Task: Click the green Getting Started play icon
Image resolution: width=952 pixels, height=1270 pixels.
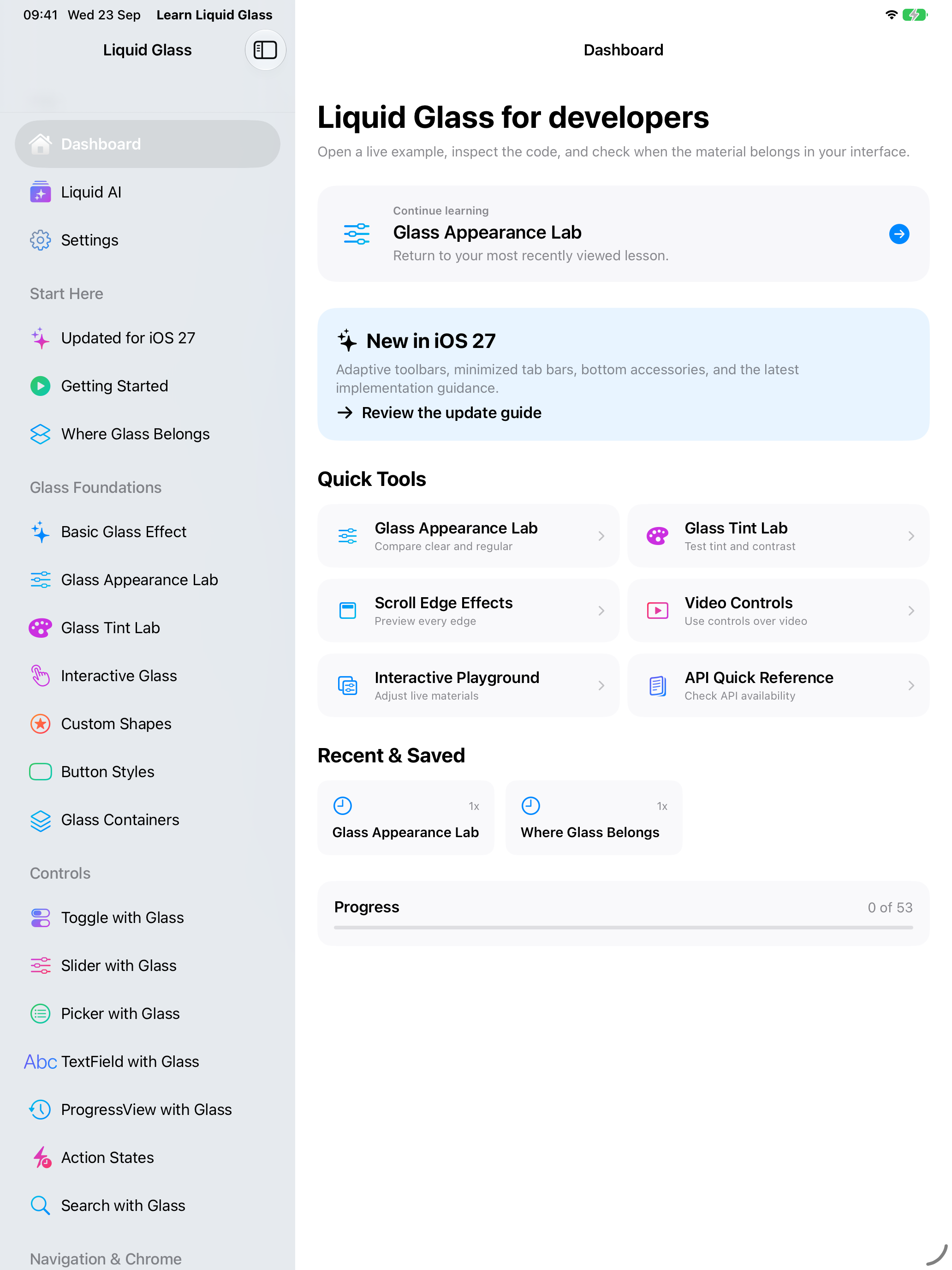Action: pyautogui.click(x=40, y=386)
